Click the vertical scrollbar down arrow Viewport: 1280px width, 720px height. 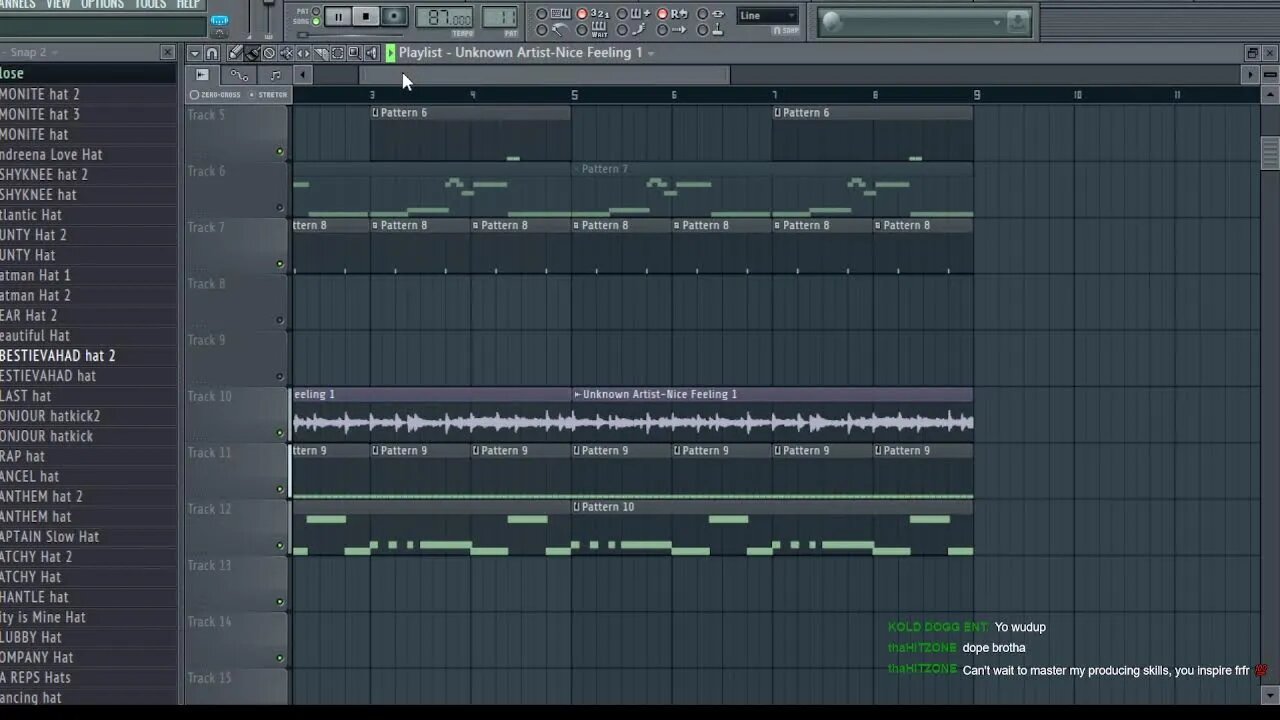click(1270, 695)
